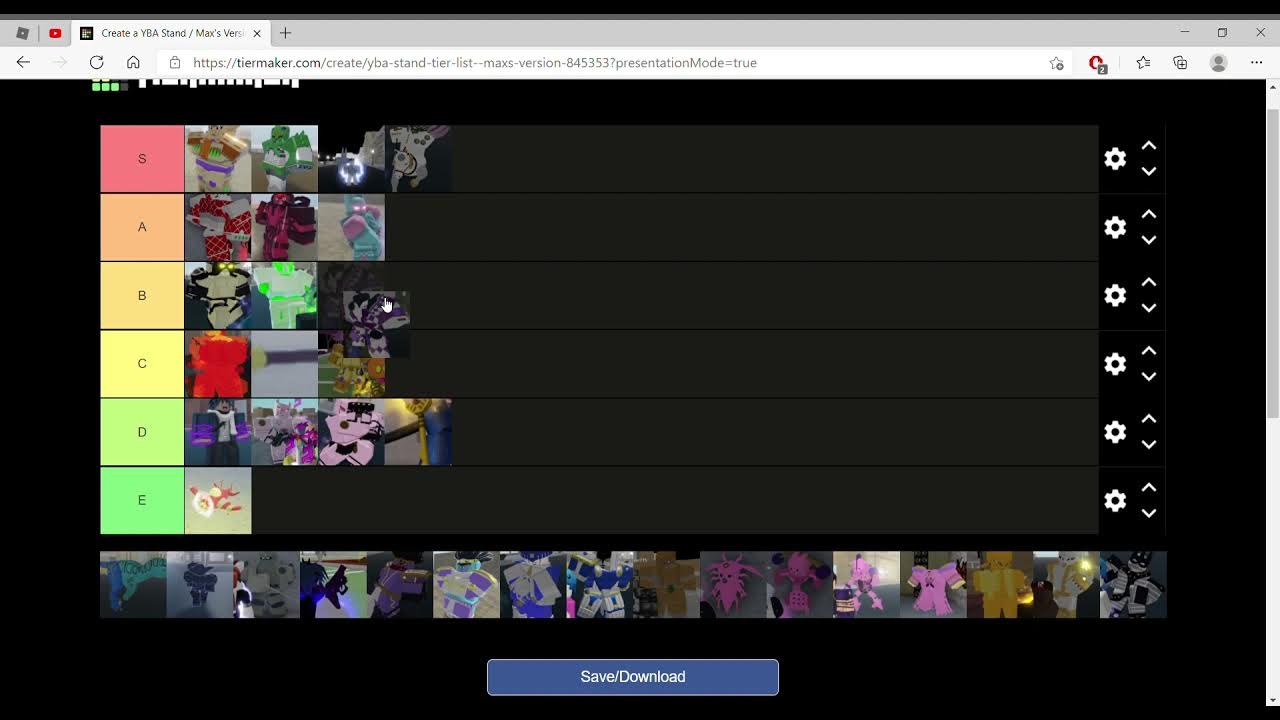Select first stand image in S tier
This screenshot has width=1280, height=720.
click(218, 159)
